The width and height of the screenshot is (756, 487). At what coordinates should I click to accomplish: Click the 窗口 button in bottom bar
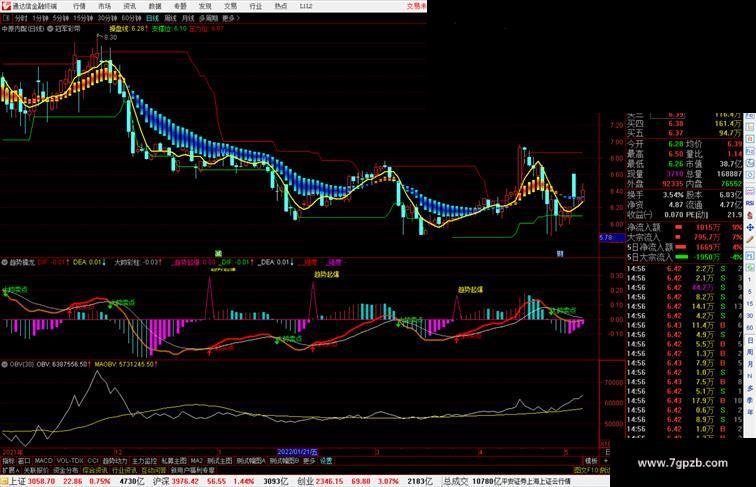24,461
